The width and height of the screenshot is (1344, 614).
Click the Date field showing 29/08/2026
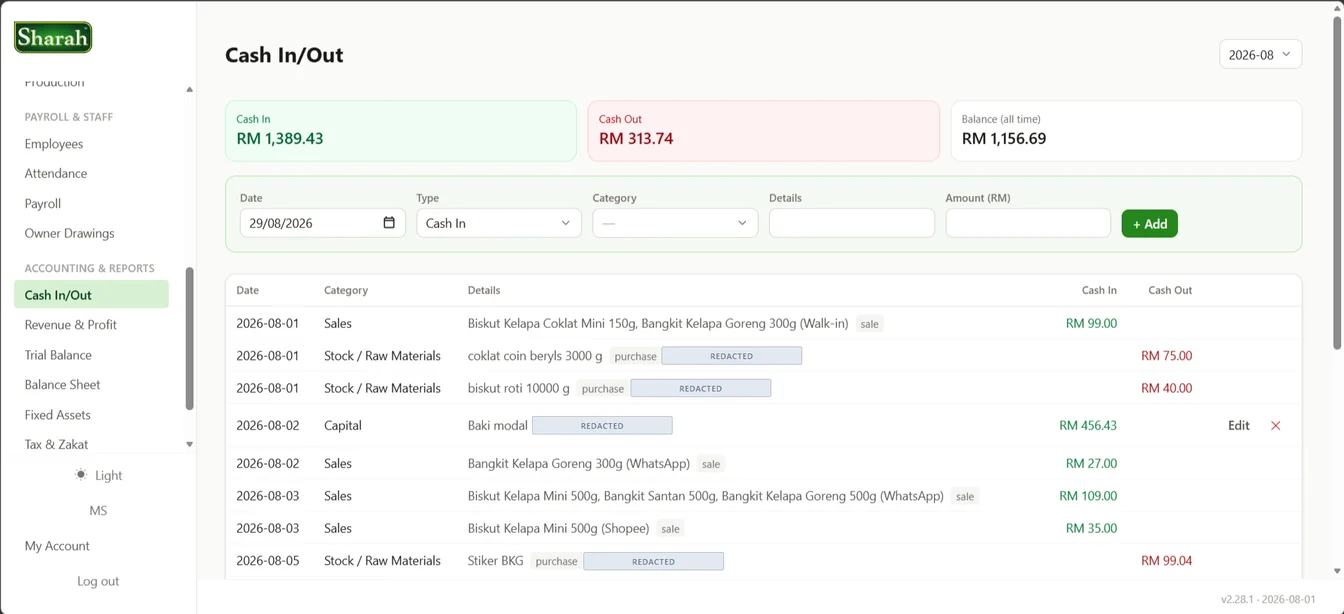[322, 223]
